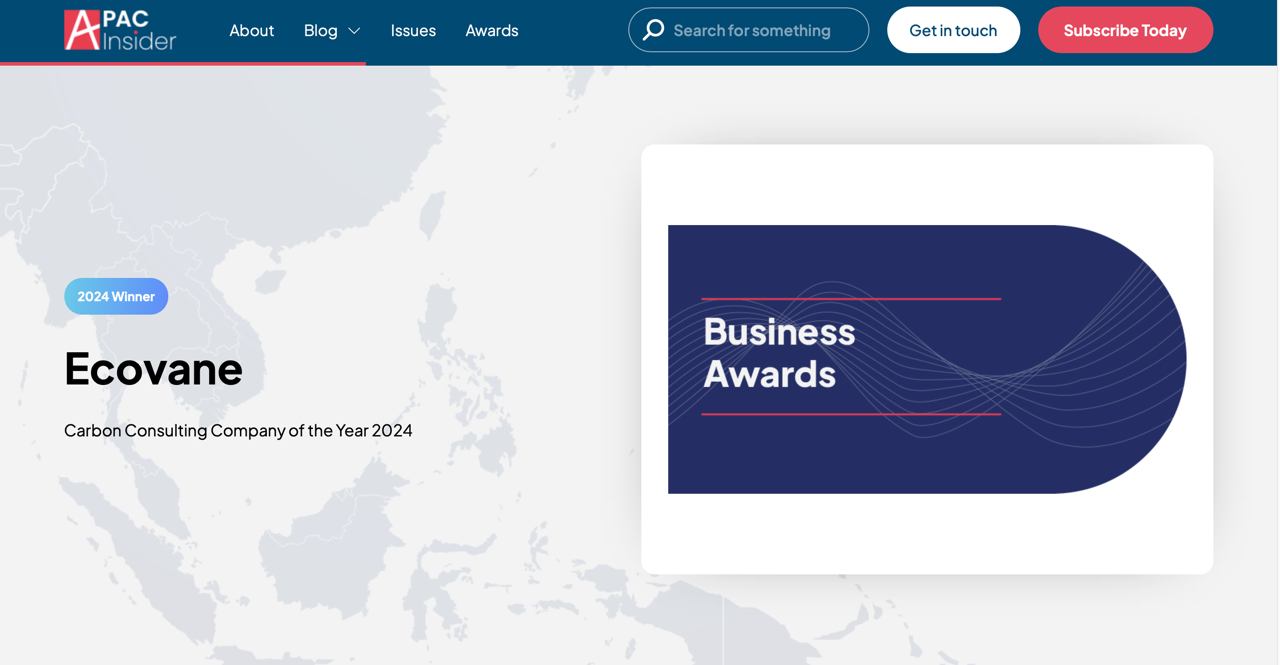The height and width of the screenshot is (665, 1280).
Task: Click the Subscribe Today button
Action: click(1125, 30)
